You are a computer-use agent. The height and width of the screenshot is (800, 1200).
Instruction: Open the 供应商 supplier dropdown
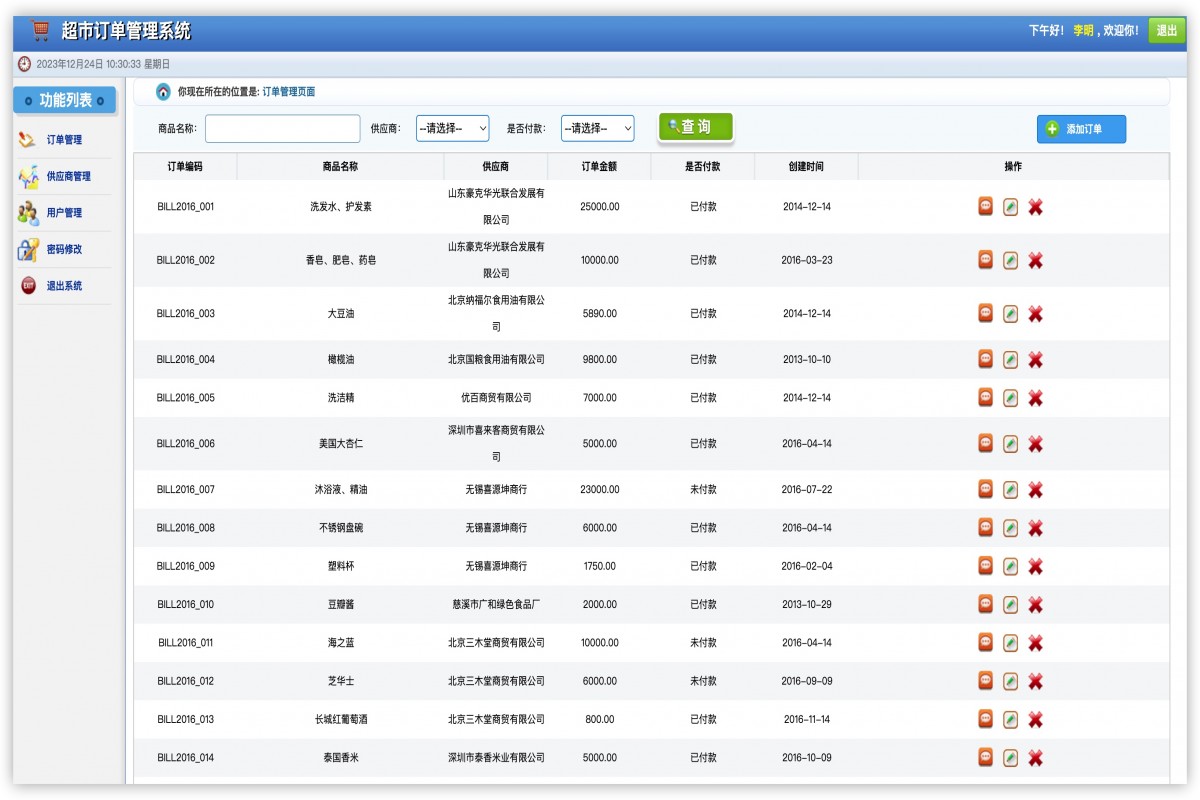point(452,128)
